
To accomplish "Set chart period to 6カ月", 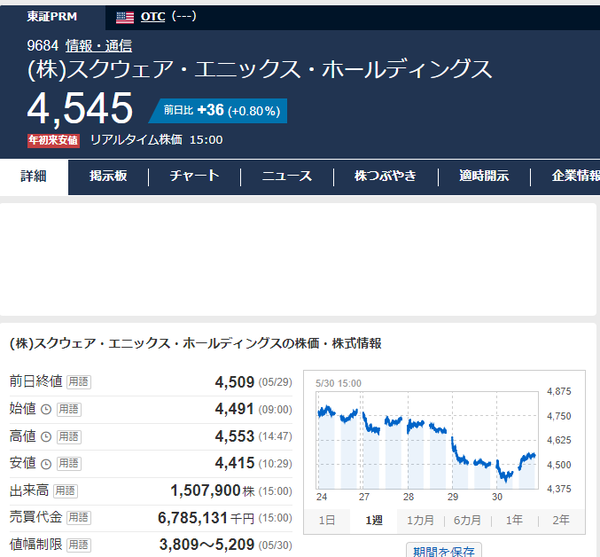I will pos(467,520).
